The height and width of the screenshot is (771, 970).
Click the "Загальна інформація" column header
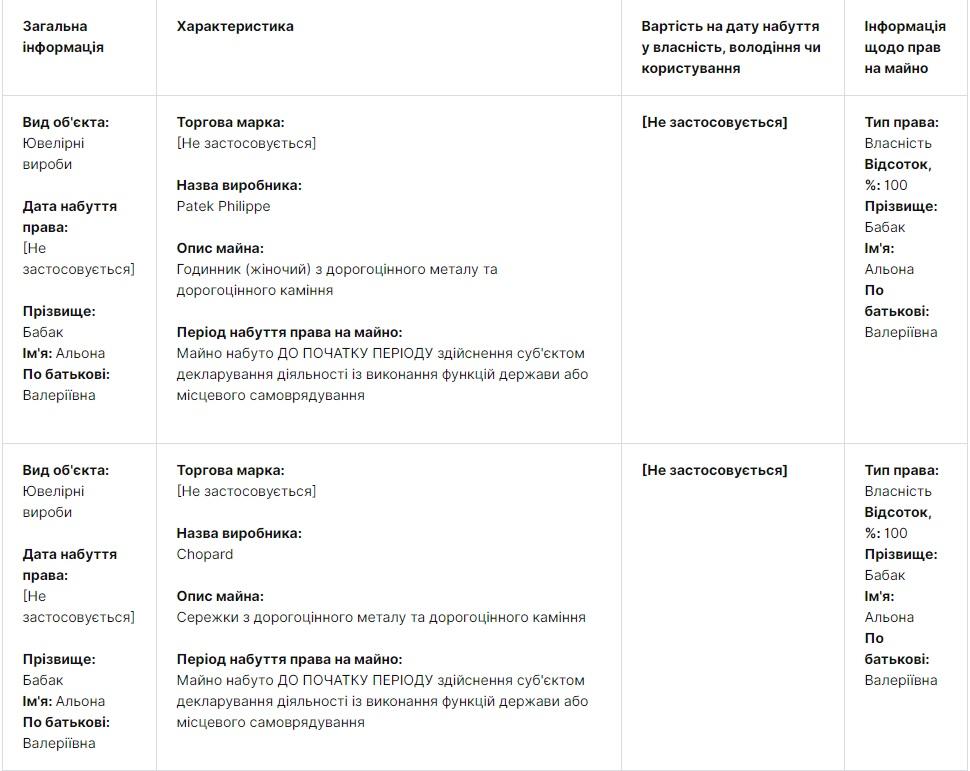tap(63, 37)
